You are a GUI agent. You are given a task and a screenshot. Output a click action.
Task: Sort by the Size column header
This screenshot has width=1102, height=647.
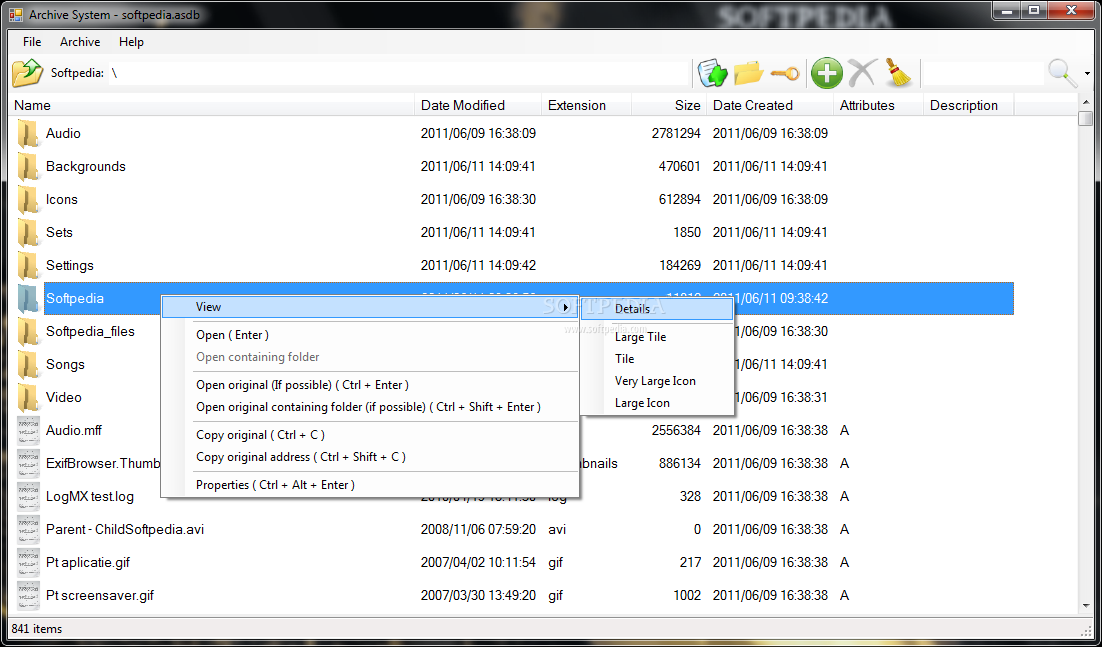tap(670, 105)
